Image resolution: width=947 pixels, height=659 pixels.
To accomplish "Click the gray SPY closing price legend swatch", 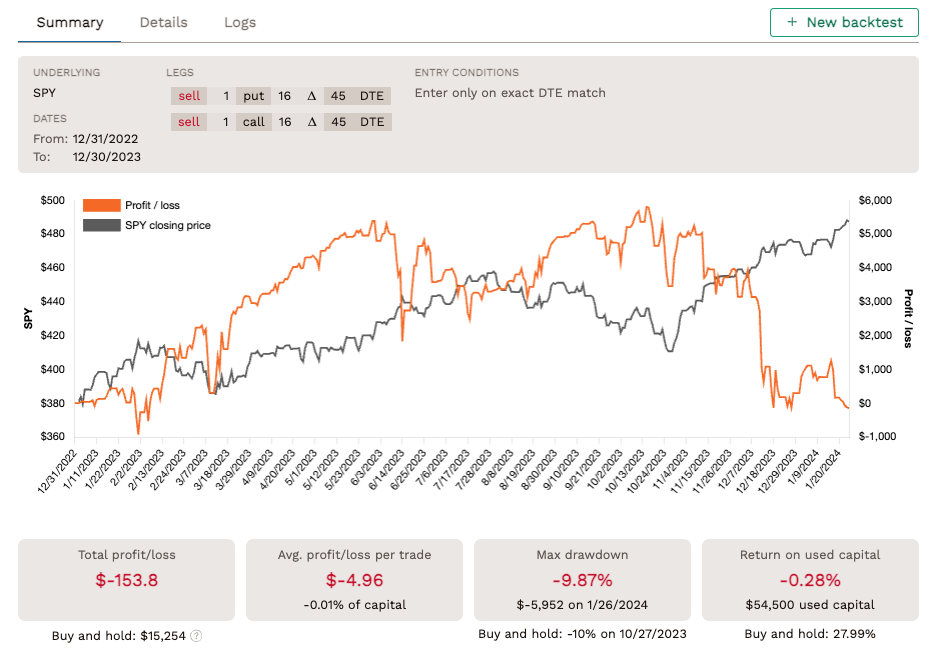I will coord(101,225).
